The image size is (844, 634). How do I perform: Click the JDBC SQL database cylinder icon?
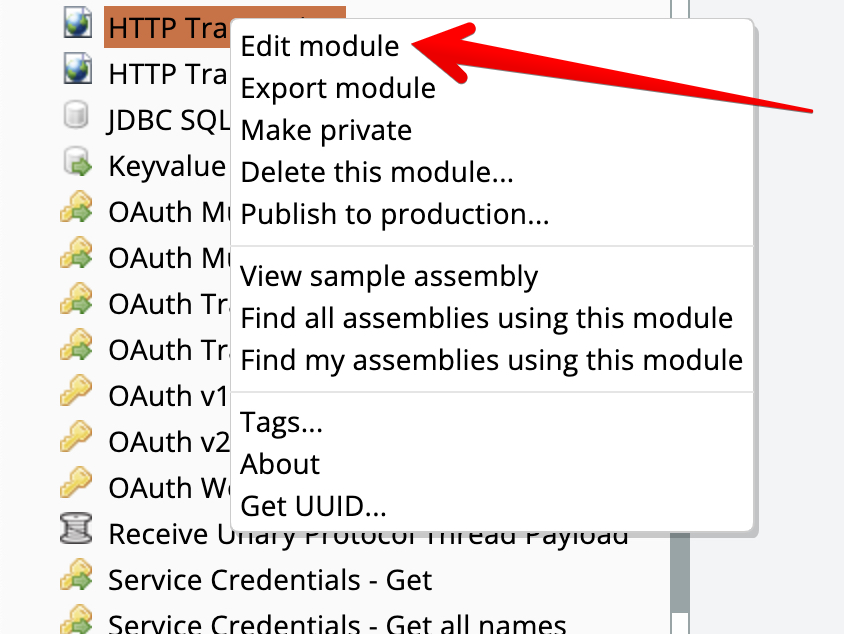77,116
